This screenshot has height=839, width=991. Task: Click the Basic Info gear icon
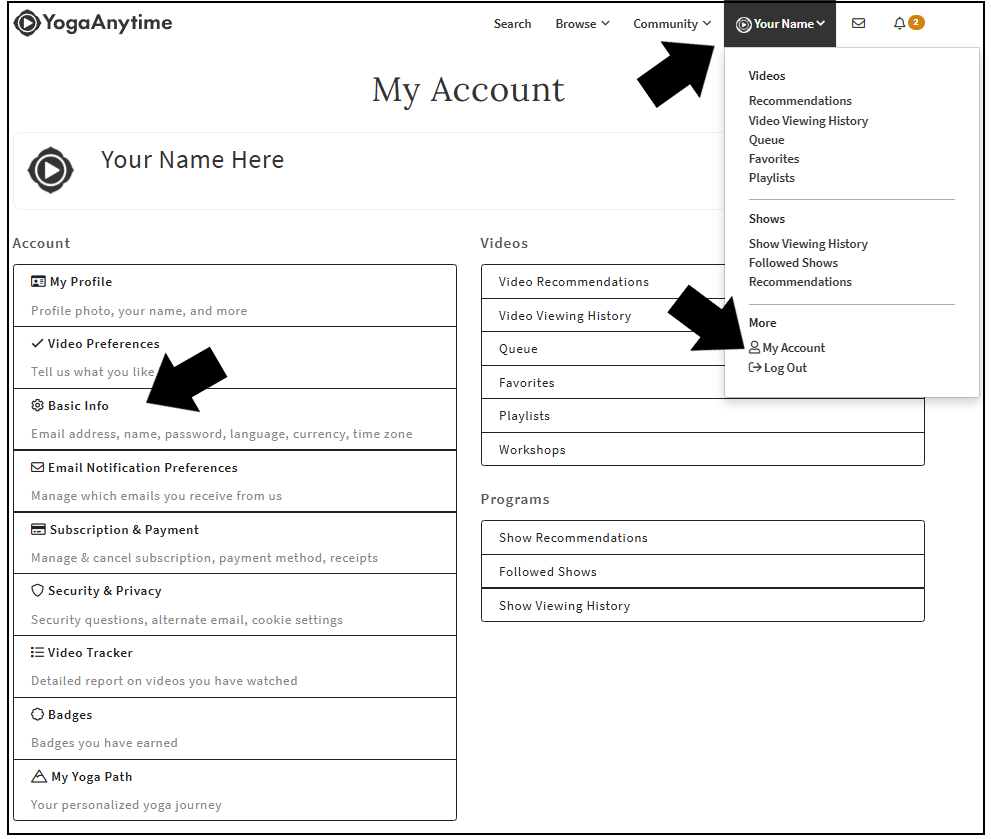pos(37,405)
